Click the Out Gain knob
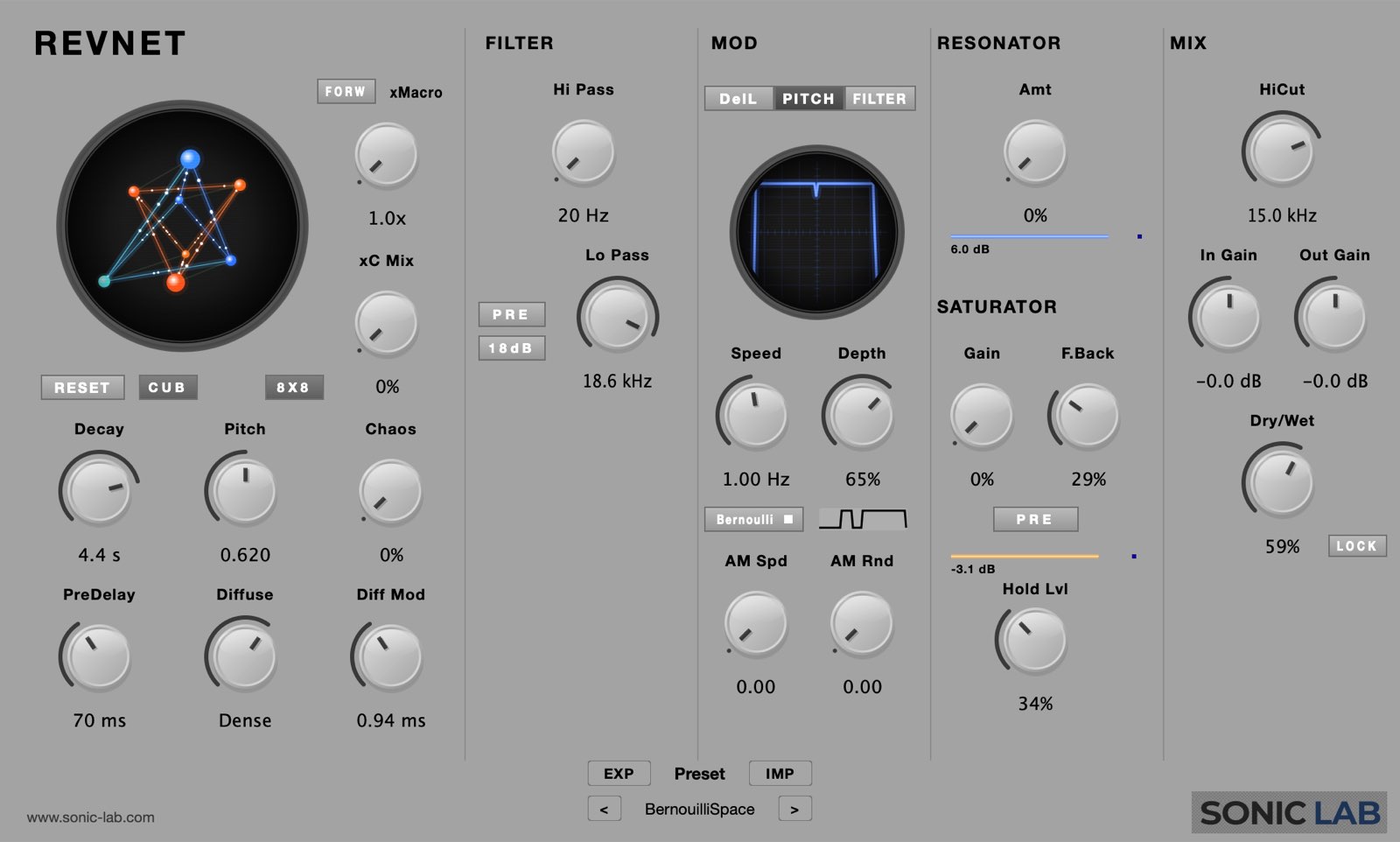The height and width of the screenshot is (842, 1400). pyautogui.click(x=1334, y=316)
